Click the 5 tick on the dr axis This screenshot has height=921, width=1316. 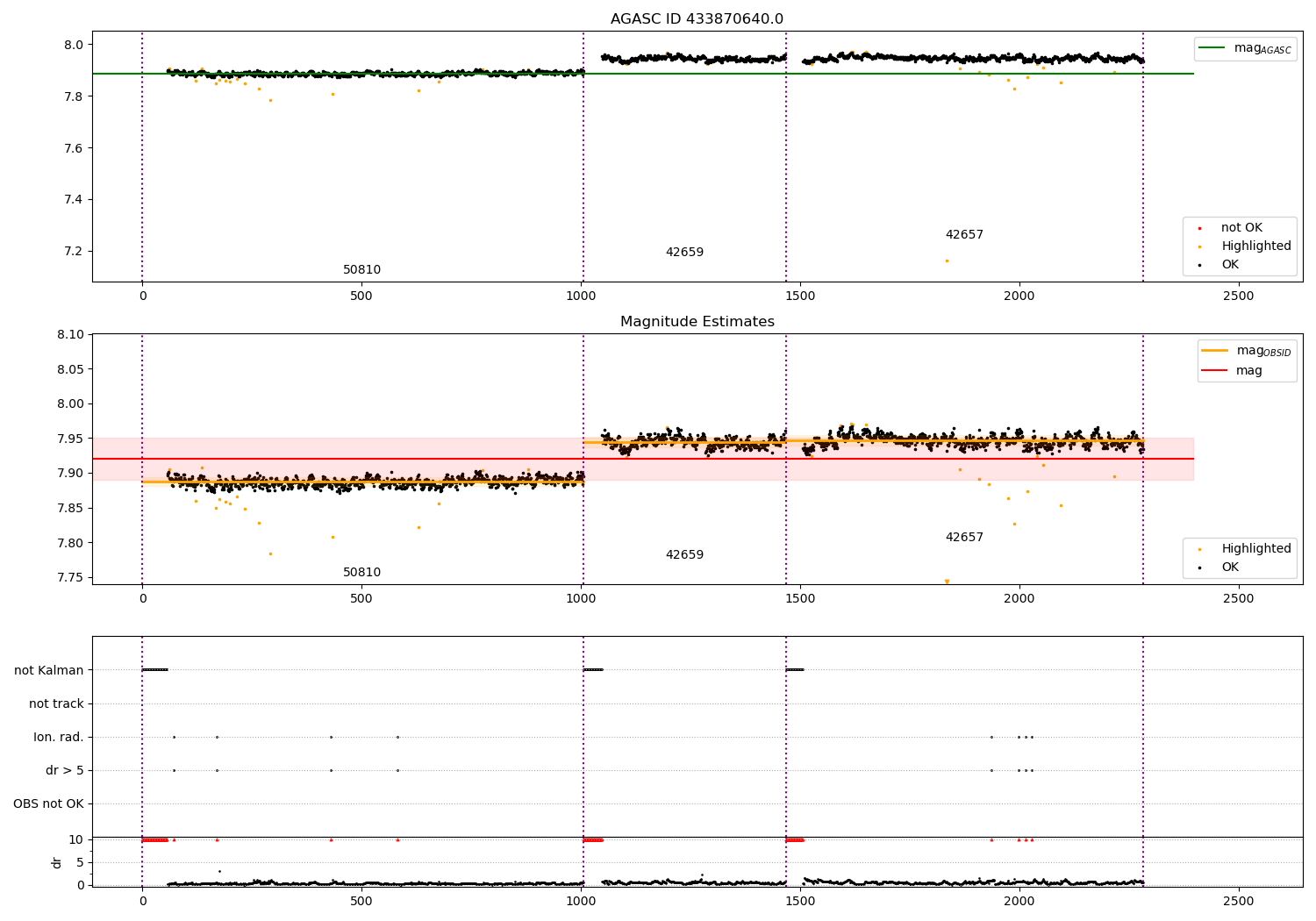81,863
